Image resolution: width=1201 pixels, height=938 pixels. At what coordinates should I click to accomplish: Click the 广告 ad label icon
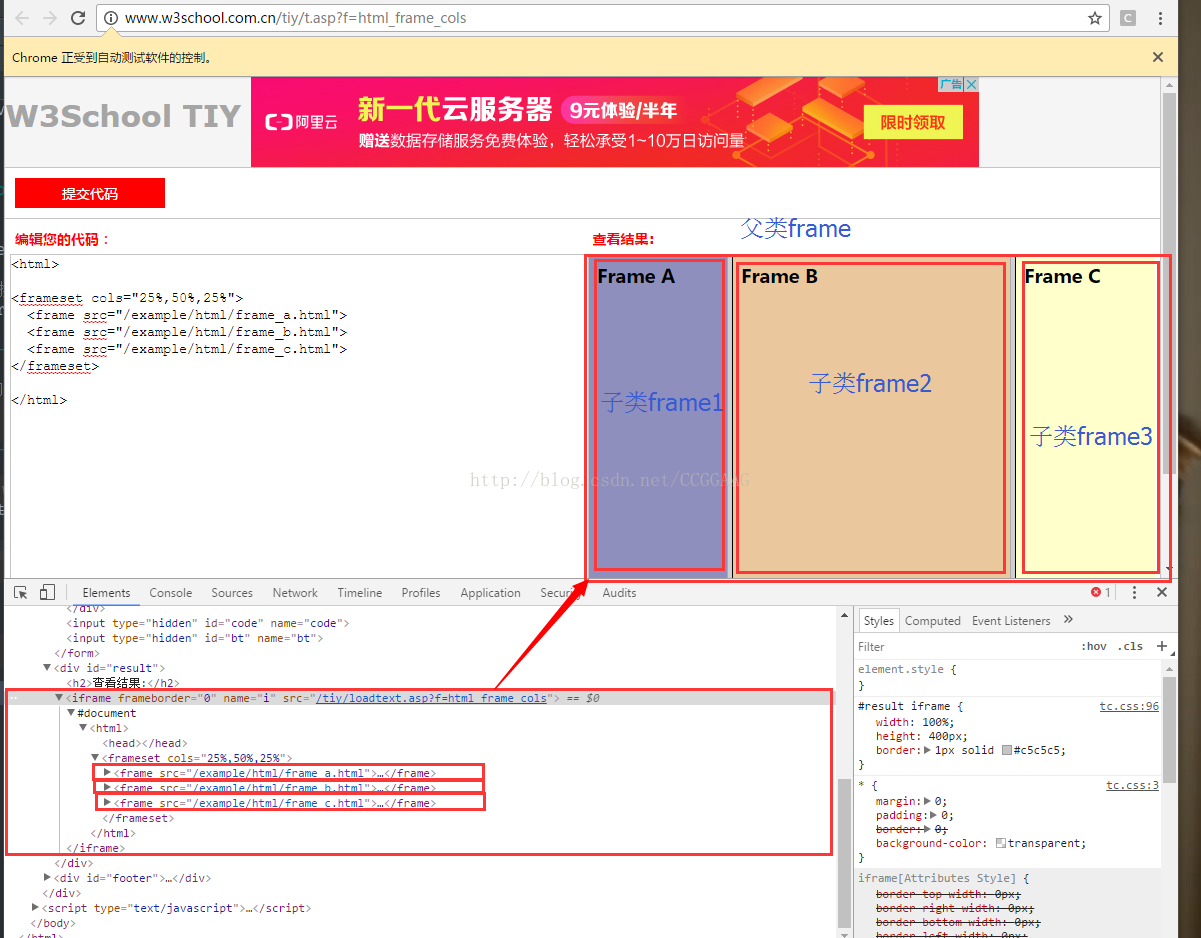tap(951, 85)
